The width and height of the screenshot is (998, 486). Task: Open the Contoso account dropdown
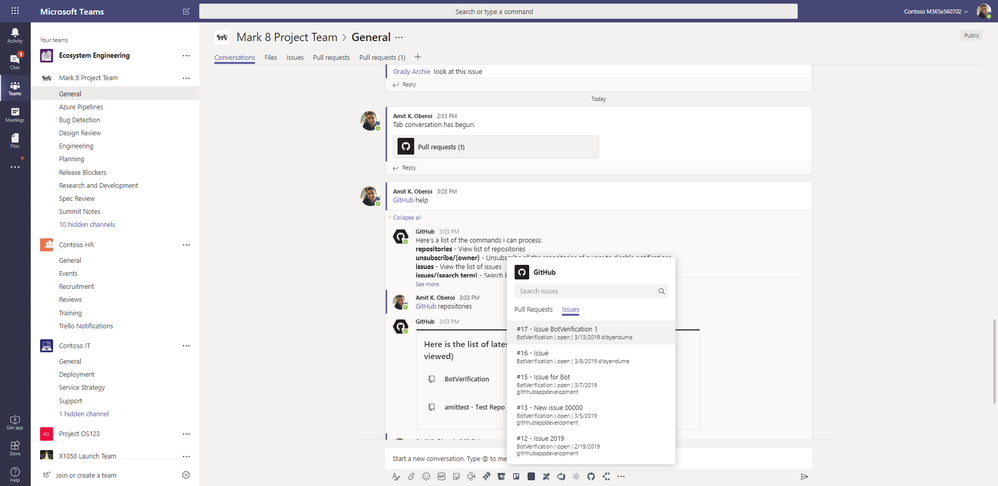(x=936, y=11)
